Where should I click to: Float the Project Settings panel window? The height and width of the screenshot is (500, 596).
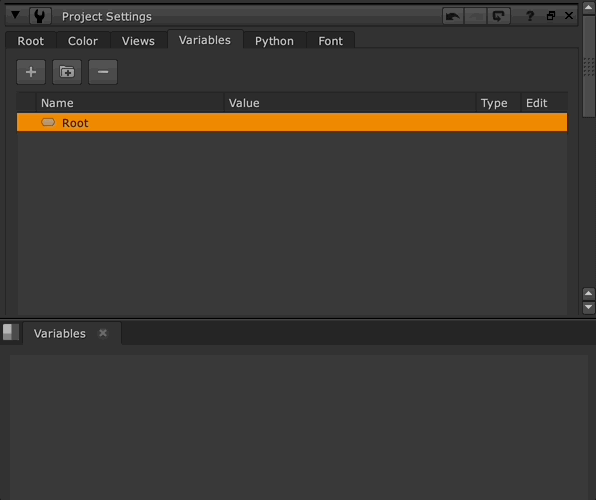click(551, 16)
